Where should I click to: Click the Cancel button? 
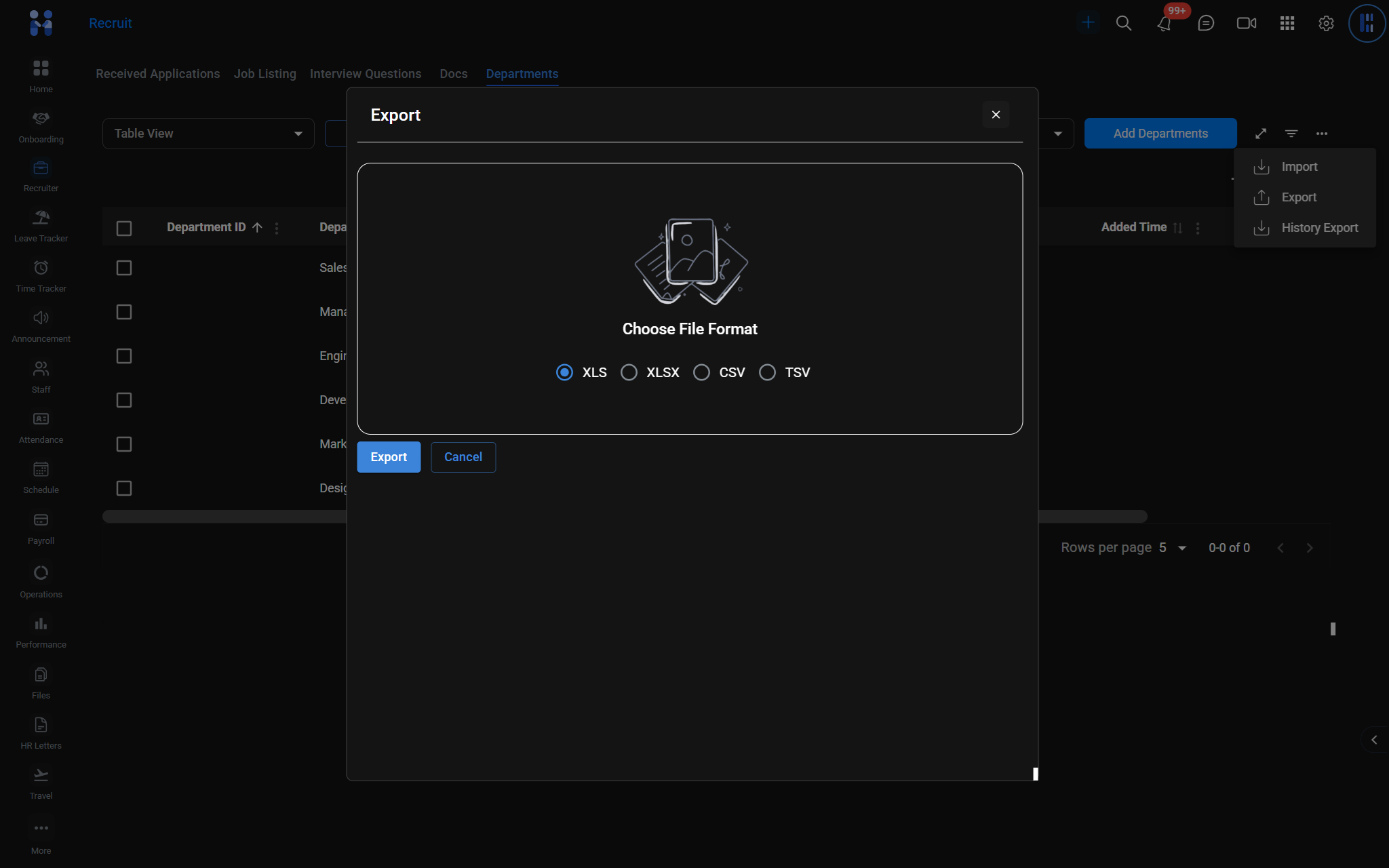pyautogui.click(x=463, y=457)
